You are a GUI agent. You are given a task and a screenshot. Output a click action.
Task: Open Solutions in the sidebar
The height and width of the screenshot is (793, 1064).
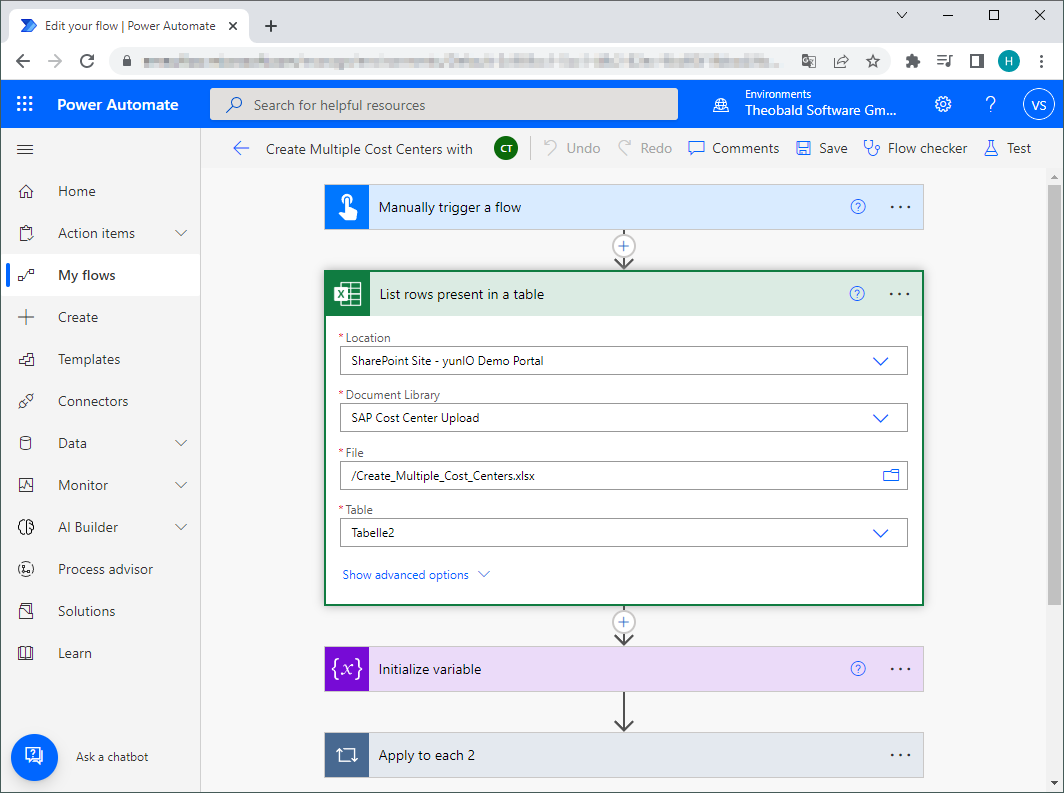(100, 611)
